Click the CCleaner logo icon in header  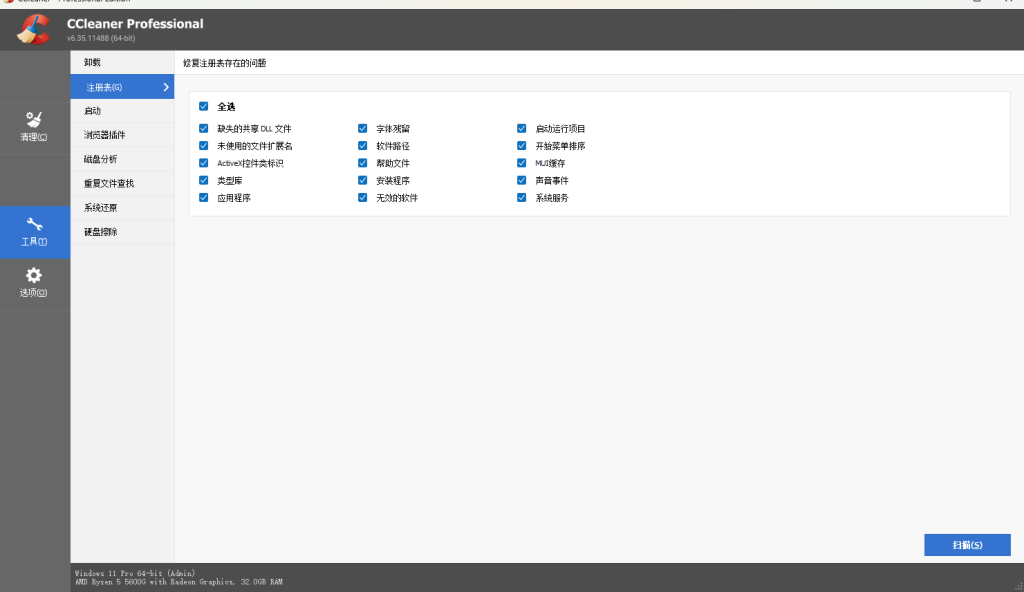pyautogui.click(x=33, y=30)
